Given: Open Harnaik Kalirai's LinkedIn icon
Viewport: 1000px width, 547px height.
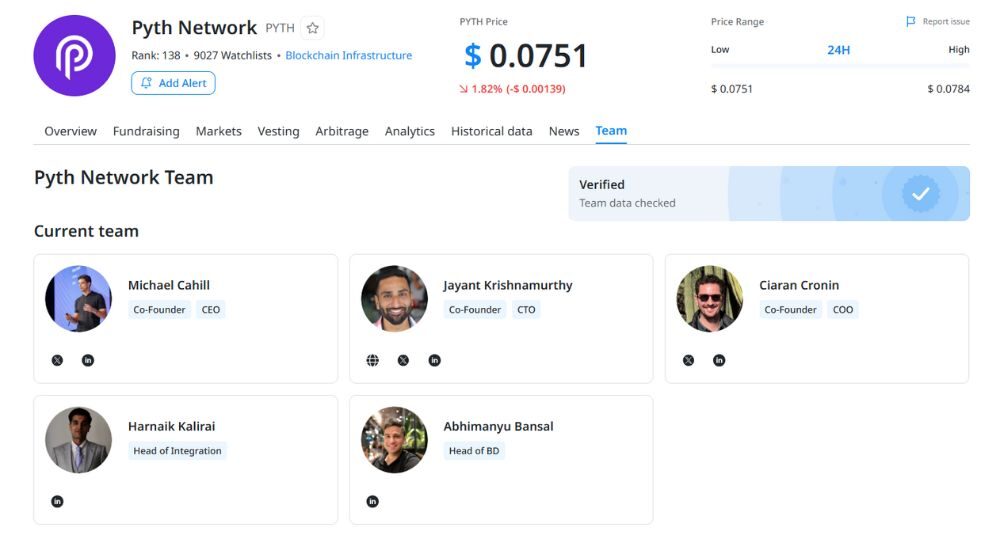Looking at the screenshot, I should point(57,501).
